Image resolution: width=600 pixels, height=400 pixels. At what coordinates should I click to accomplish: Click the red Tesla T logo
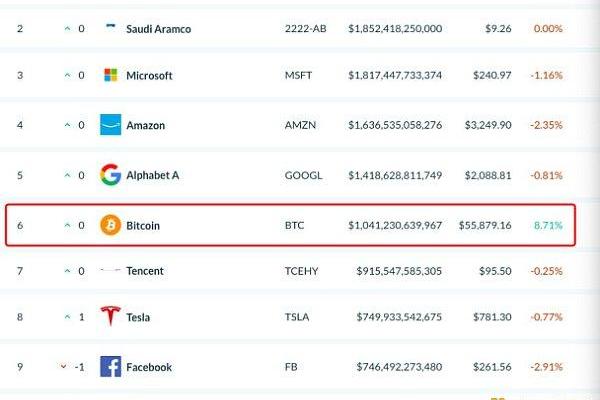tap(111, 316)
